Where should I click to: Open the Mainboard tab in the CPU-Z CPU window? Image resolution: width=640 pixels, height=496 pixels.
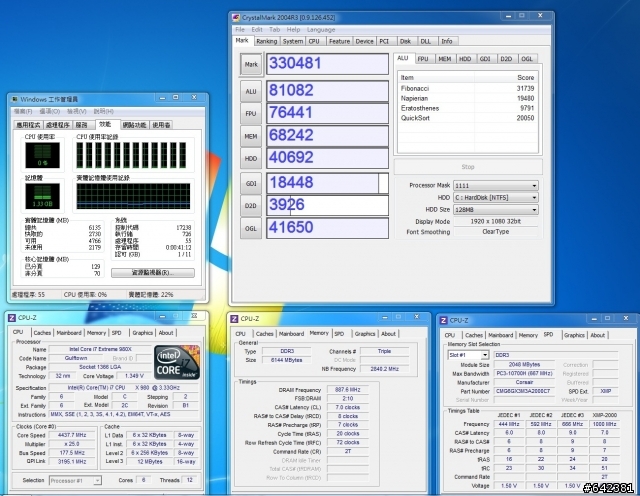(x=69, y=333)
